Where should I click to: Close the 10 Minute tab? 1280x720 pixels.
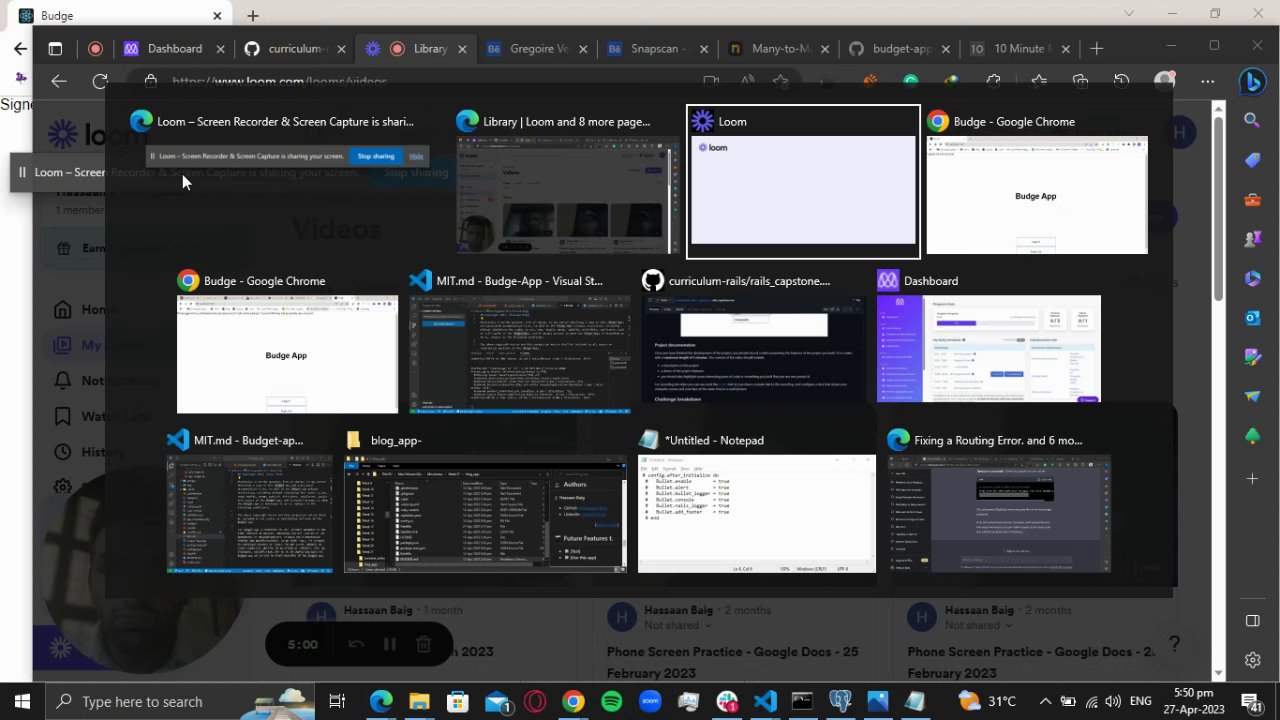click(1065, 48)
